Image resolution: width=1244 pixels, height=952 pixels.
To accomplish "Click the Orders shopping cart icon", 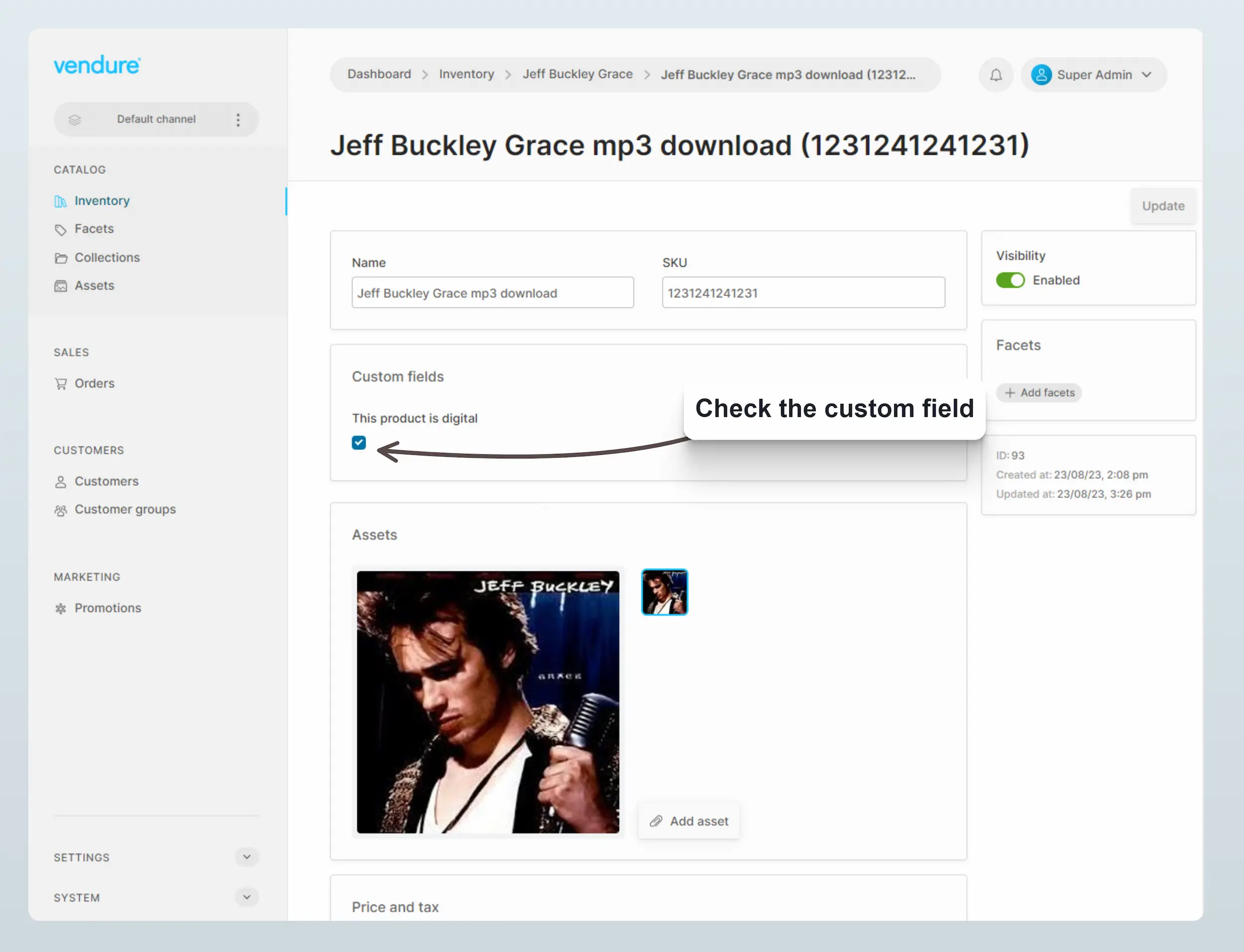I will (x=61, y=384).
